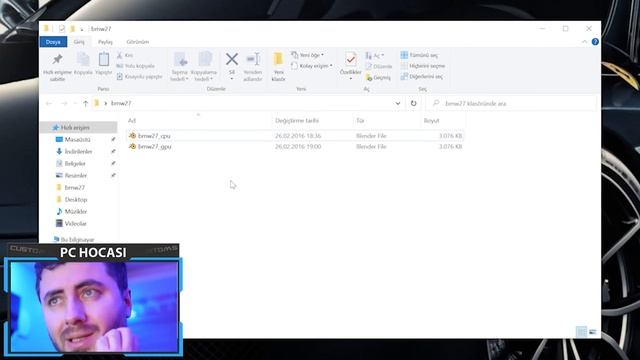Screen dimensions: 640x360
Task: Open İndirilenler in the sidebar
Action: [x=79, y=151]
